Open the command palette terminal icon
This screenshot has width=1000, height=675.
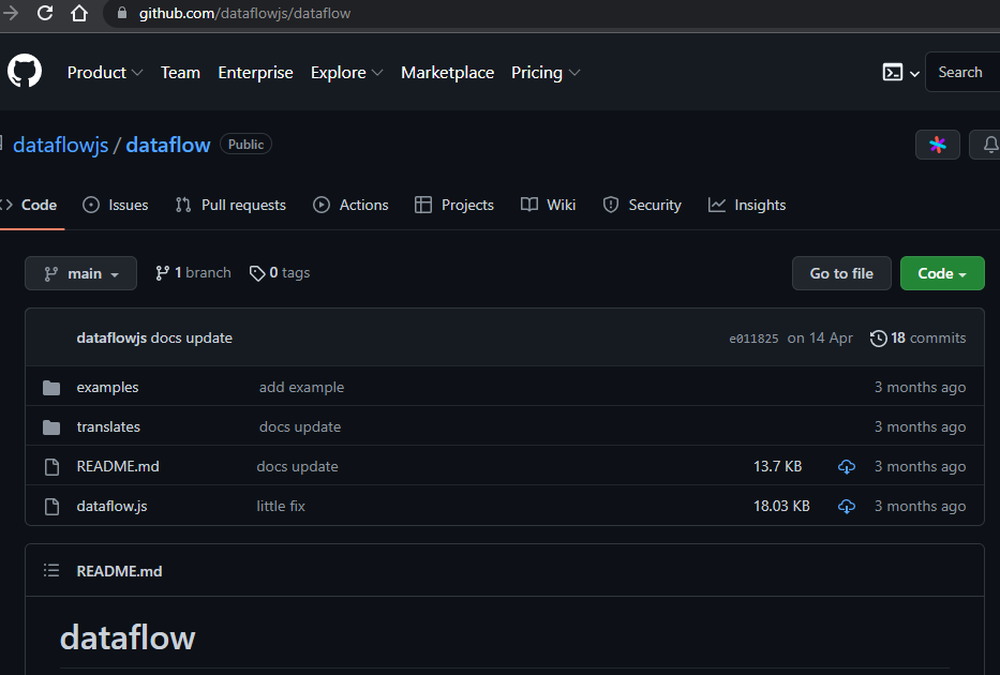(x=892, y=72)
